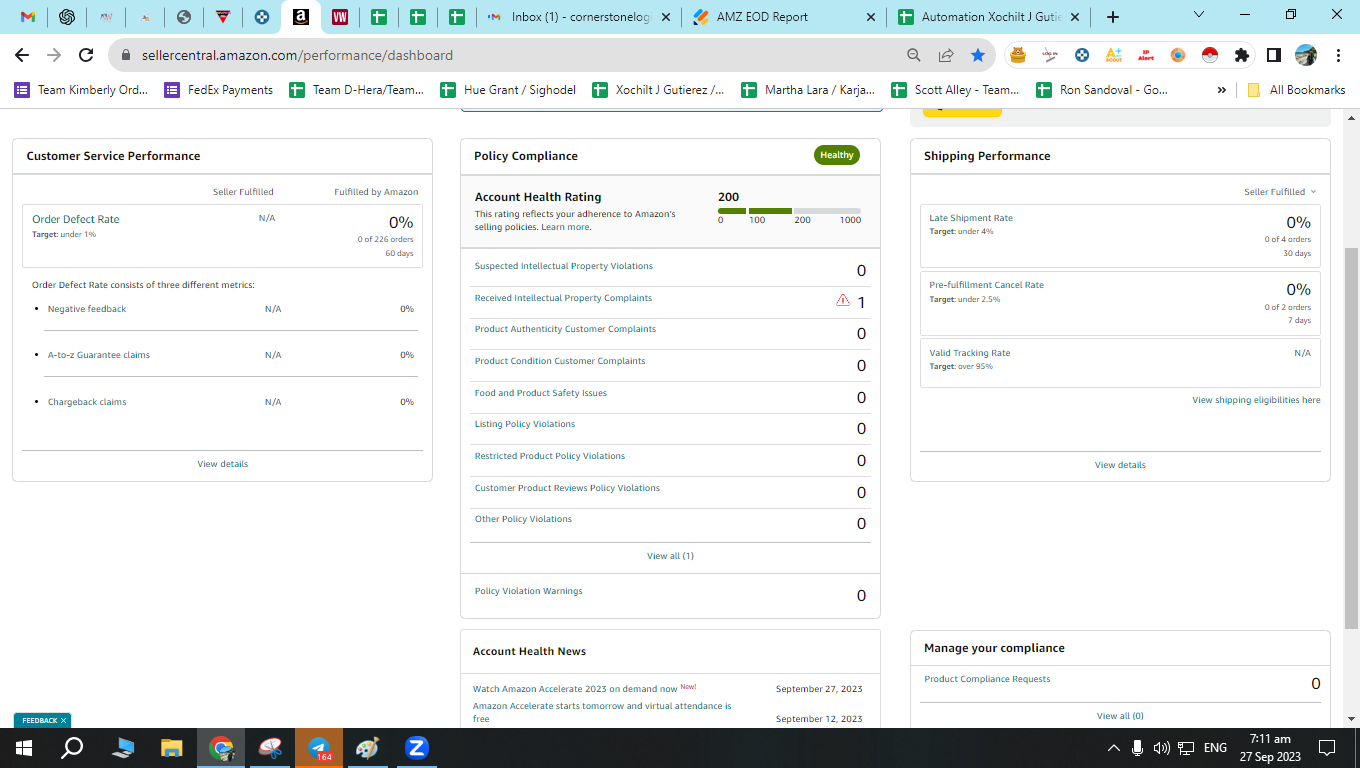The width and height of the screenshot is (1360, 768).
Task: Open Food and Product Safety Issues
Action: pyautogui.click(x=541, y=393)
